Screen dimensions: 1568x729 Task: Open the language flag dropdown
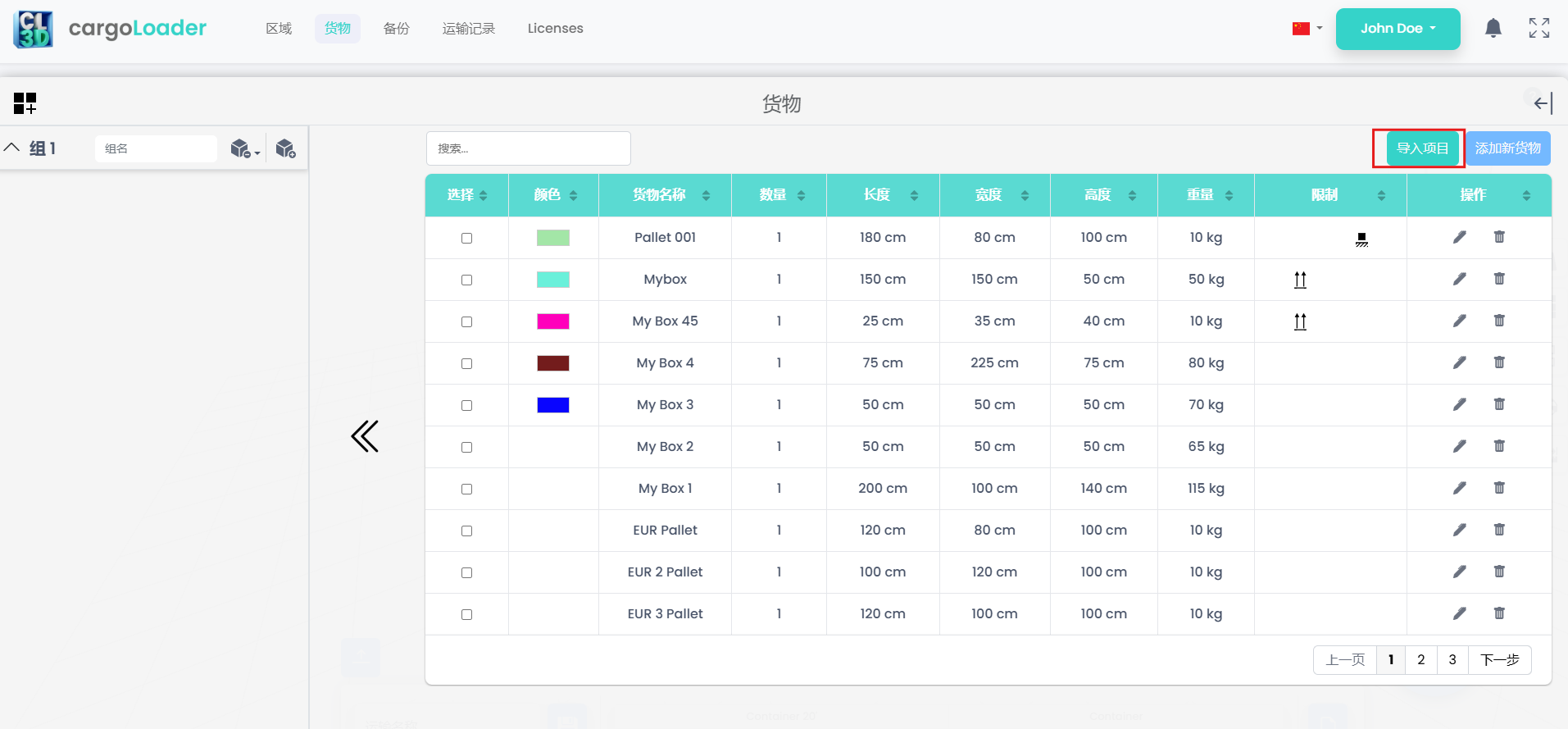(1307, 29)
